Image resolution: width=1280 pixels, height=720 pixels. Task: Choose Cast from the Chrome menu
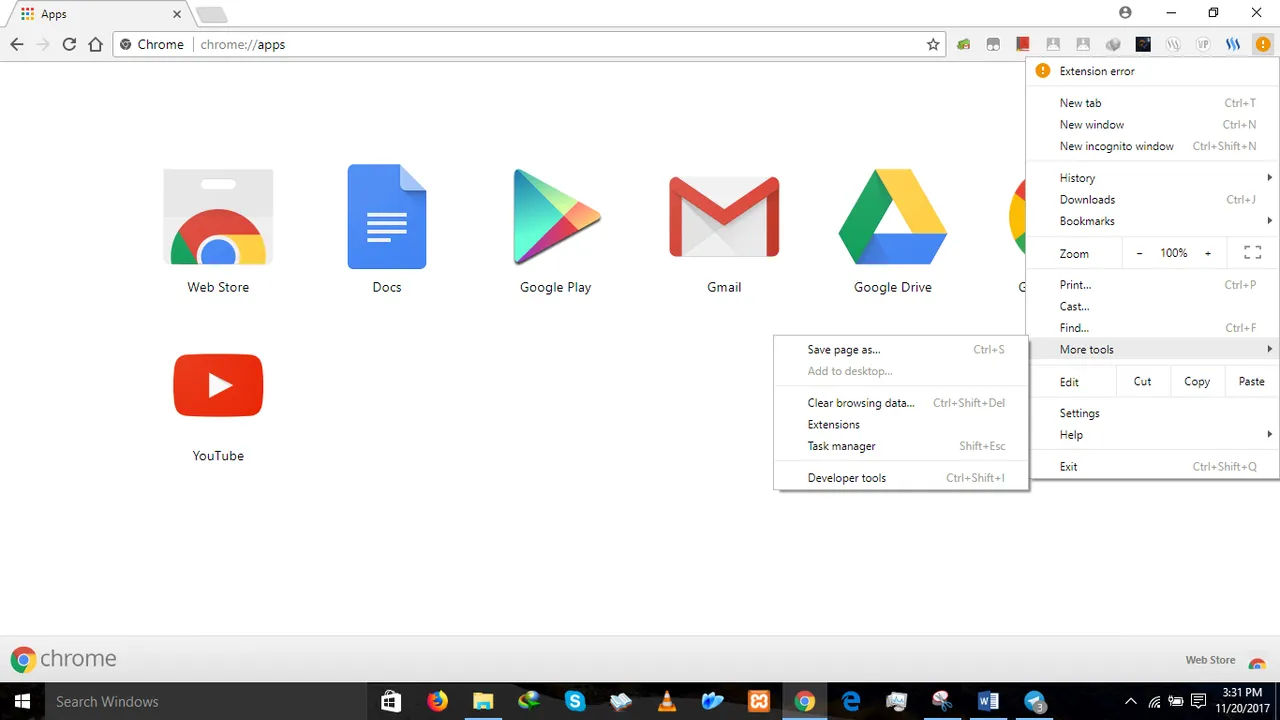pyautogui.click(x=1153, y=307)
